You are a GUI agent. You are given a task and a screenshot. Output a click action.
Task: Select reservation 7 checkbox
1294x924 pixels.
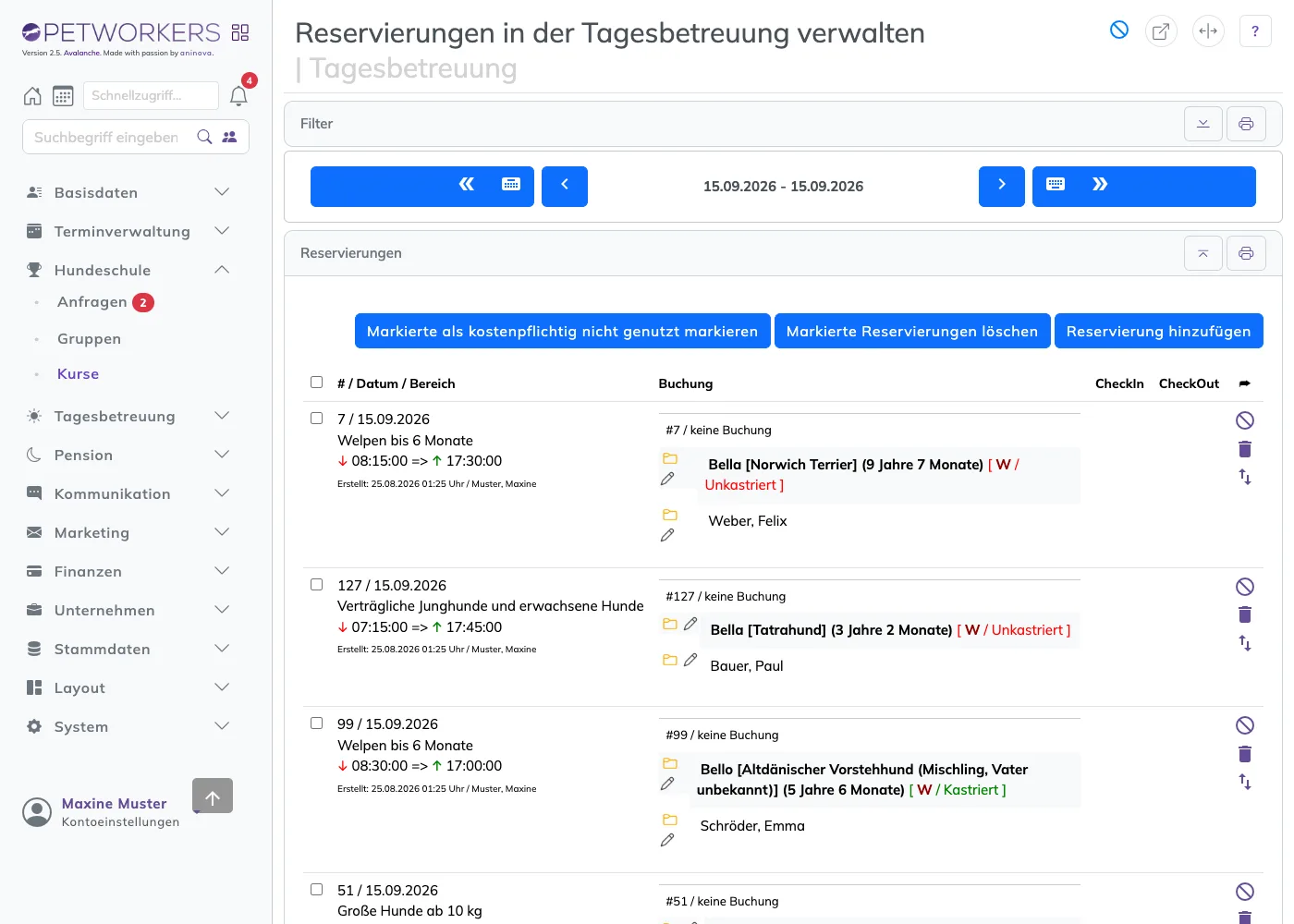(x=316, y=418)
